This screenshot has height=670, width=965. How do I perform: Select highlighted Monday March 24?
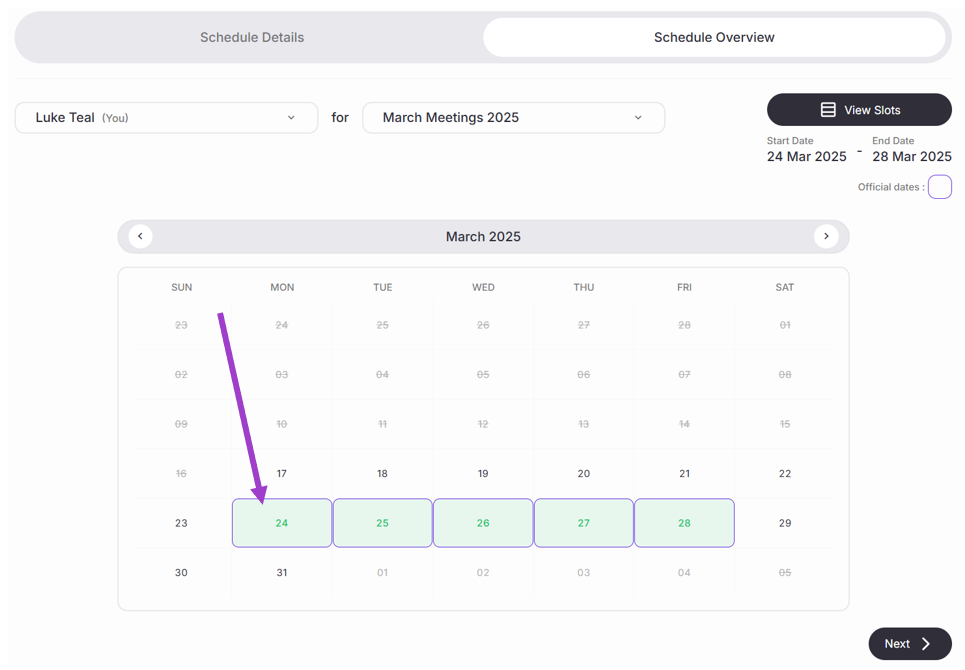282,523
